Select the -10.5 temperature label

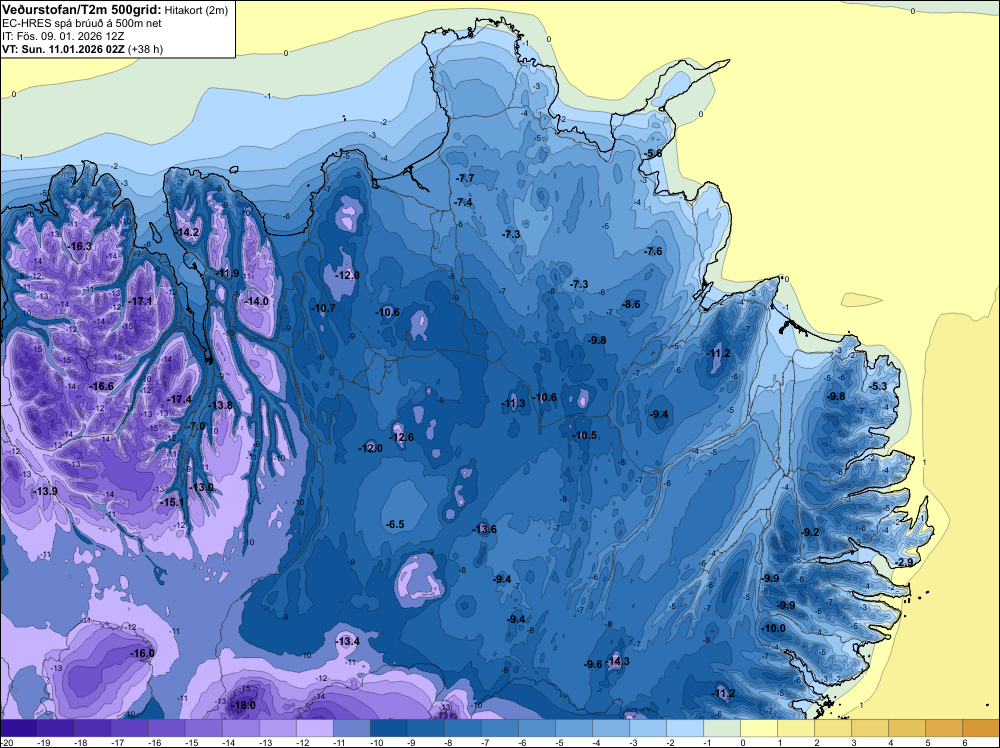584,436
